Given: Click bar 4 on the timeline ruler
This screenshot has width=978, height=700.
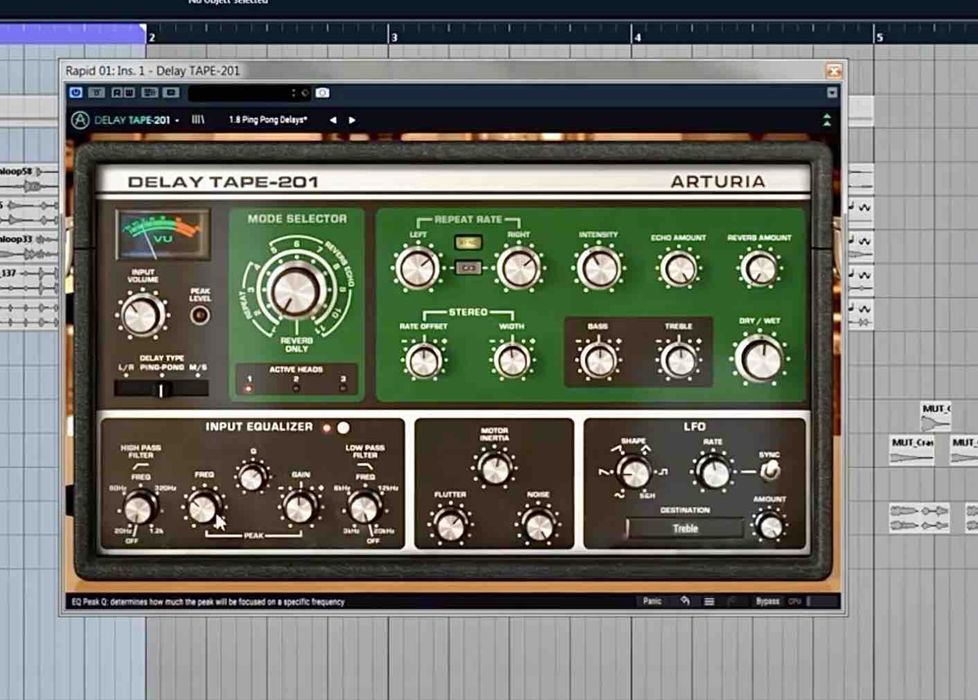Looking at the screenshot, I should 637,37.
